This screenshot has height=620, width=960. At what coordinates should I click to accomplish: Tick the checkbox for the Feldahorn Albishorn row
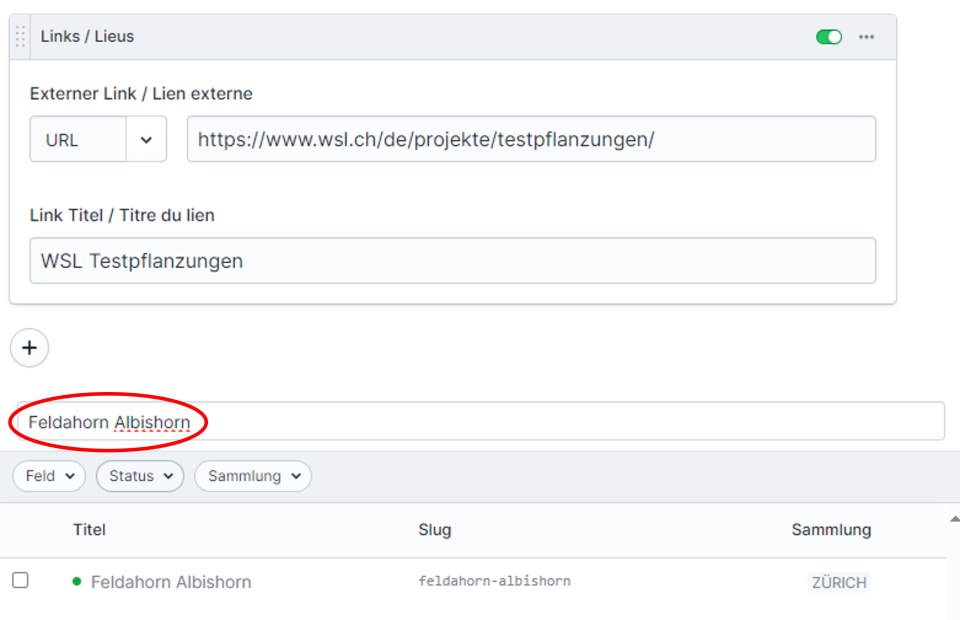click(20, 580)
